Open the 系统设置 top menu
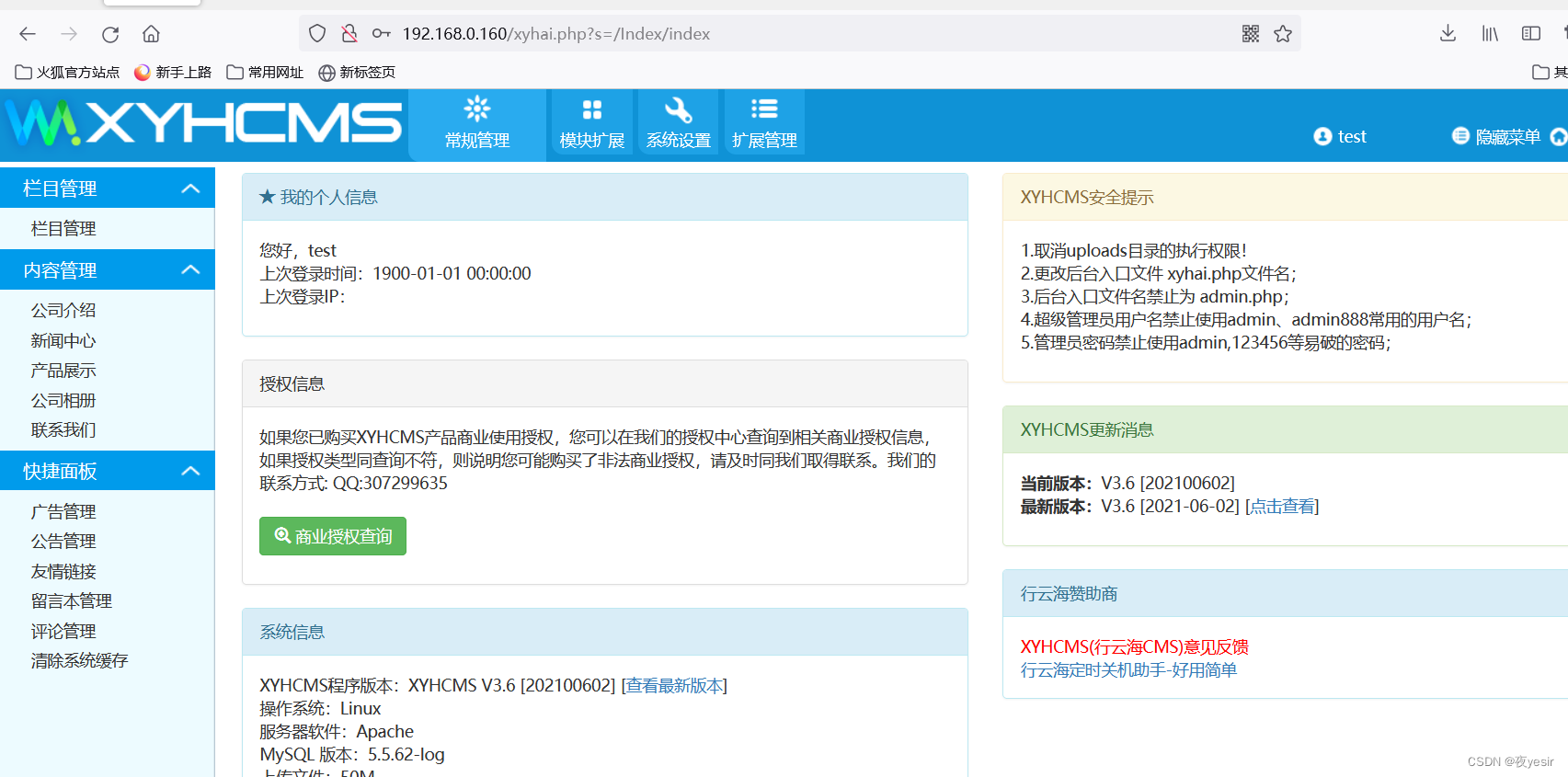1568x777 pixels. coord(679,123)
